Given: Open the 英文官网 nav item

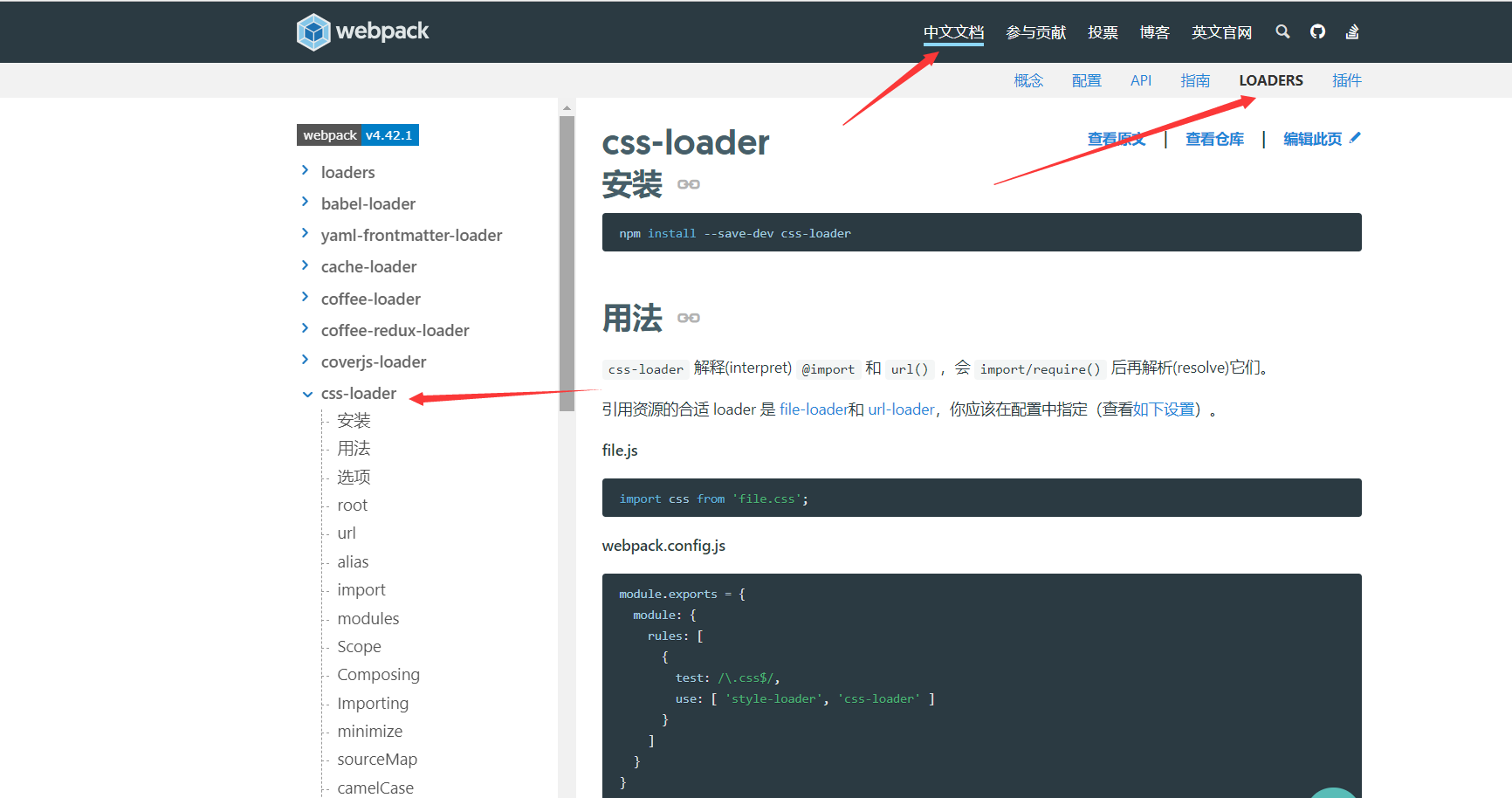Looking at the screenshot, I should [1221, 32].
